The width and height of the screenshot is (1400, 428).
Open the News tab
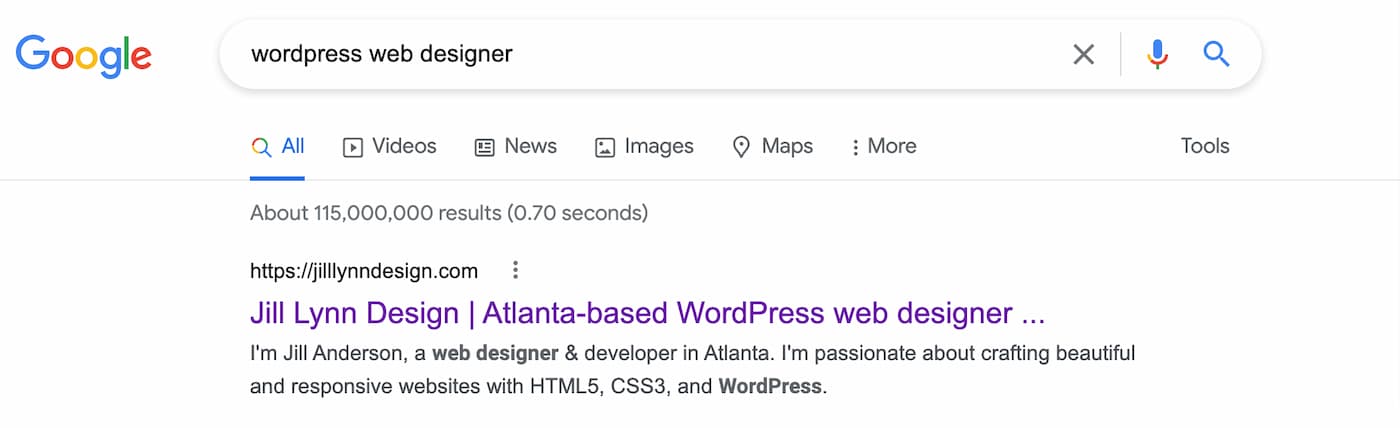coord(515,147)
